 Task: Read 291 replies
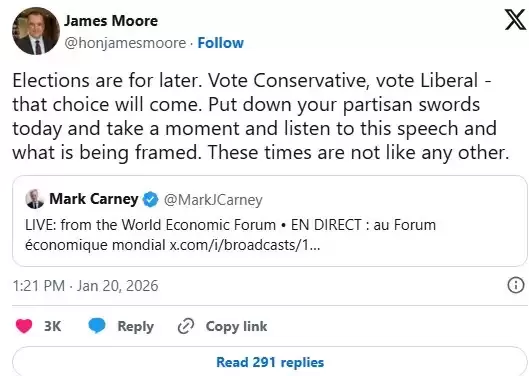pos(270,362)
